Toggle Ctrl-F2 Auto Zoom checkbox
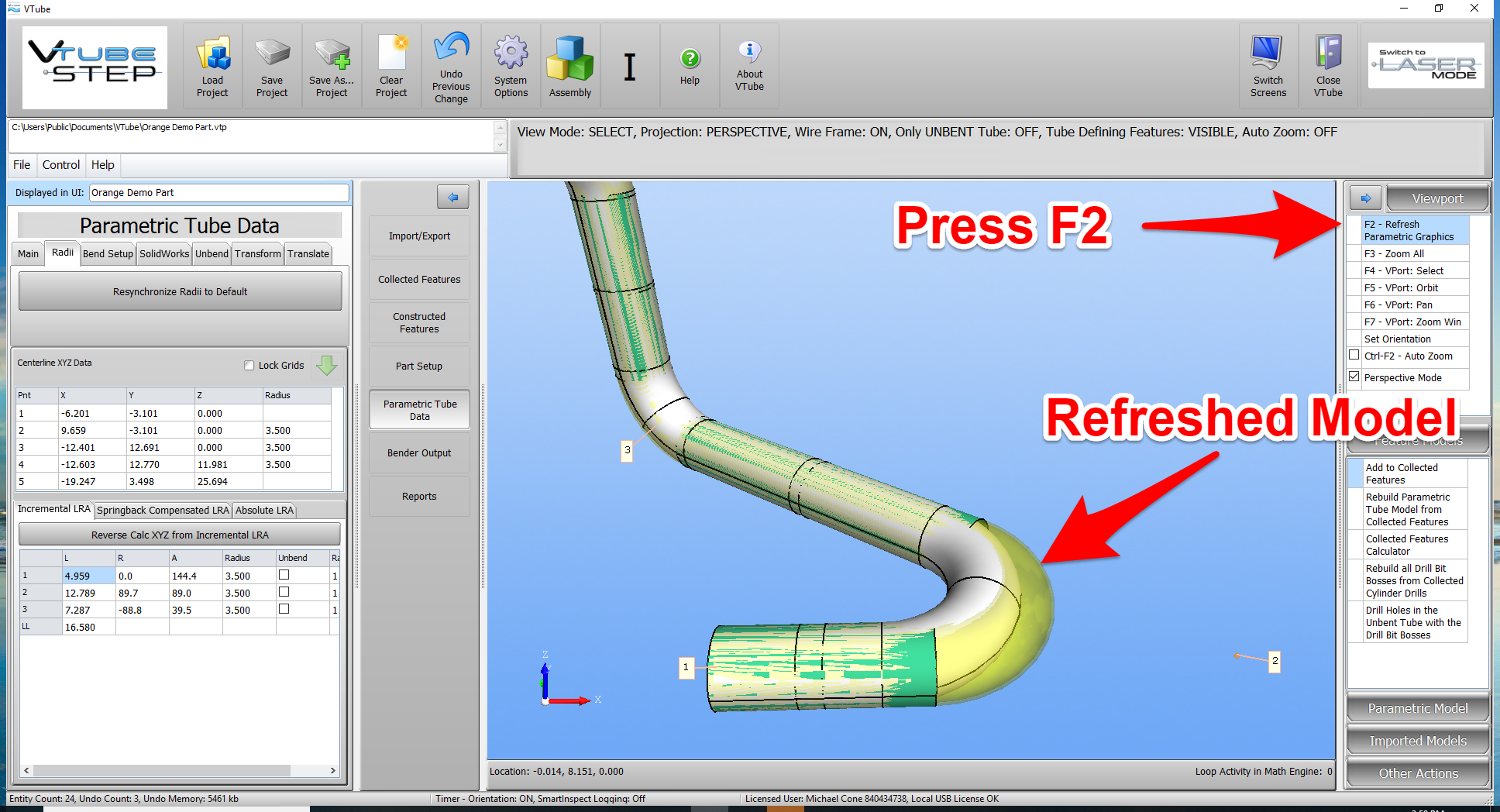The height and width of the screenshot is (812, 1500). [1354, 355]
